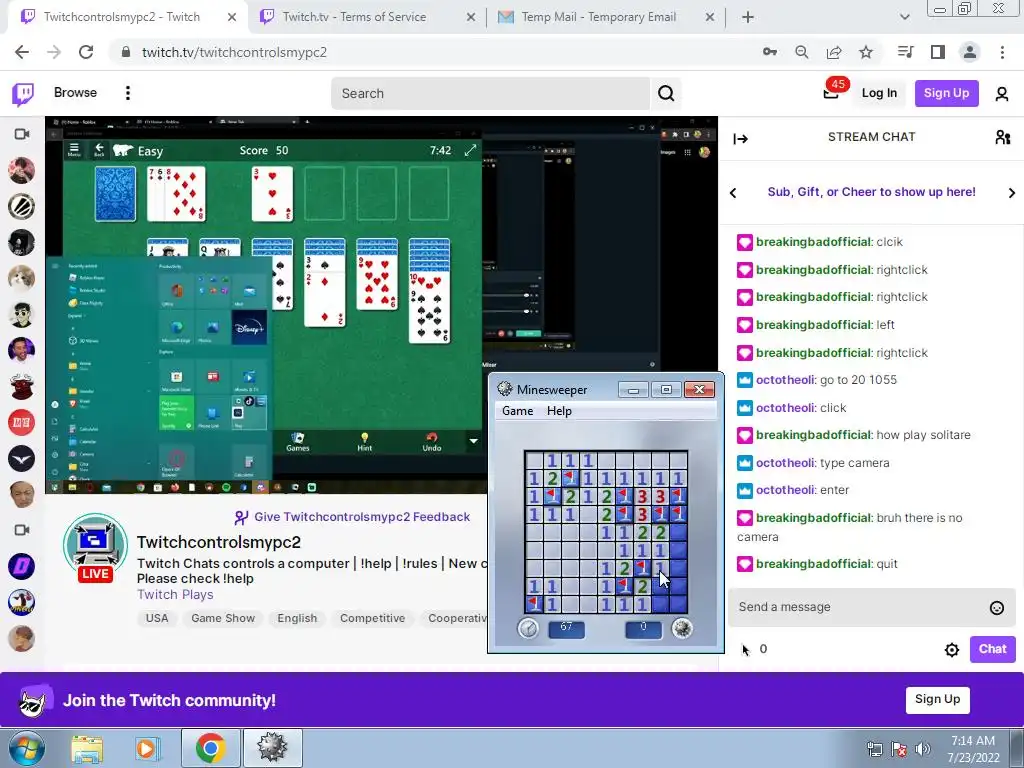Screen dimensions: 1024x768
Task: Click Give Twitchcontrolsmypc2 Feedback link
Action: [352, 517]
